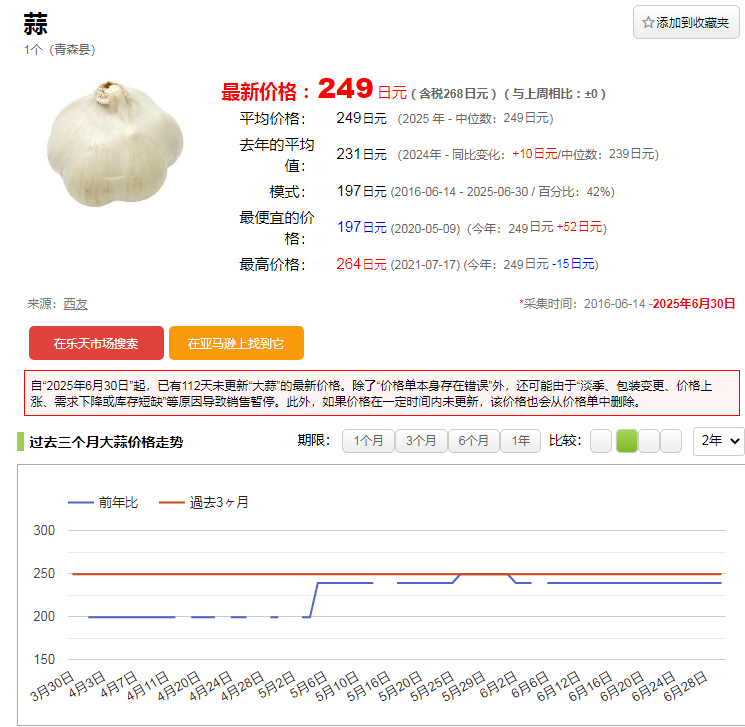Enable the third comparison box

(648, 441)
